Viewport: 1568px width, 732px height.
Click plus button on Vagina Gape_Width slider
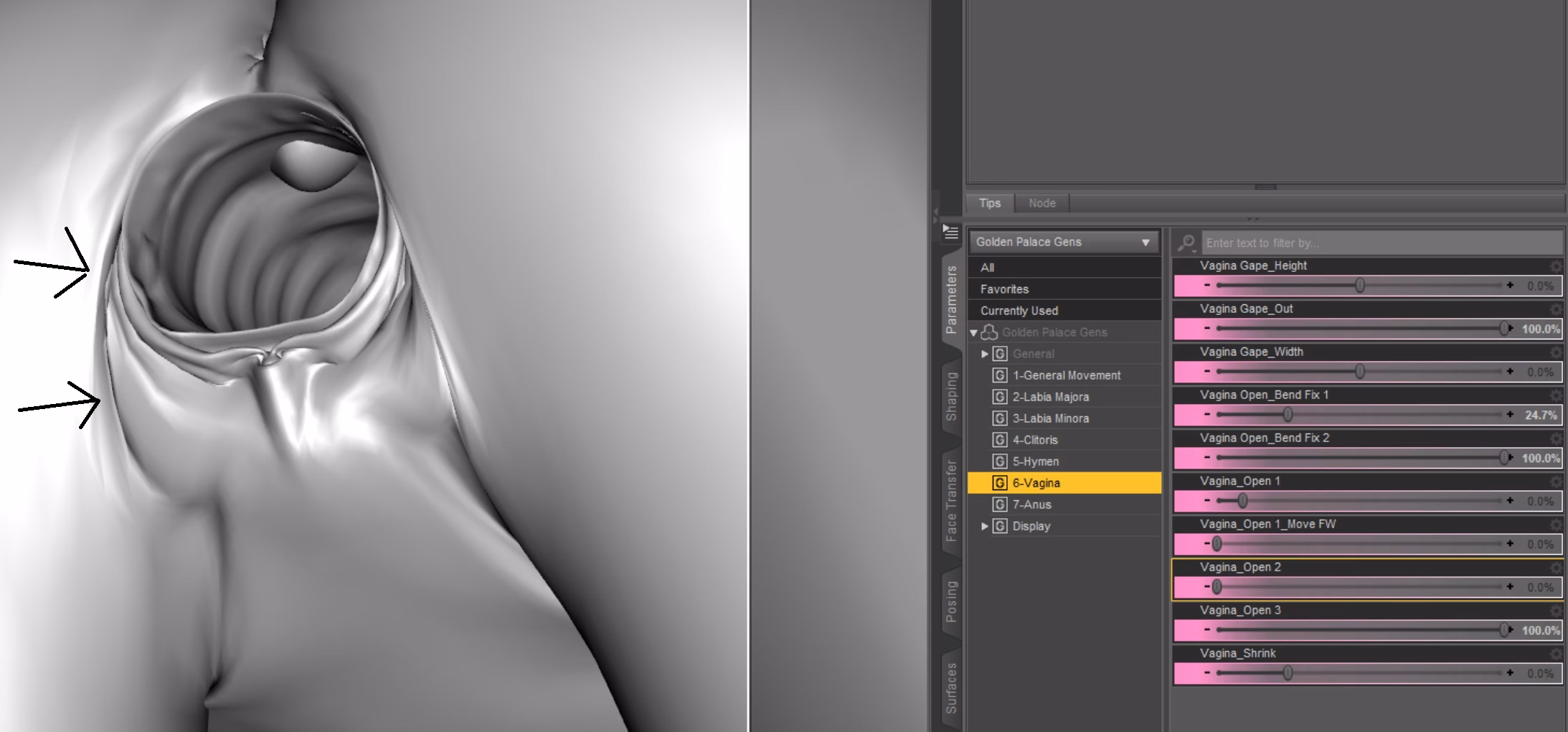coord(1510,372)
